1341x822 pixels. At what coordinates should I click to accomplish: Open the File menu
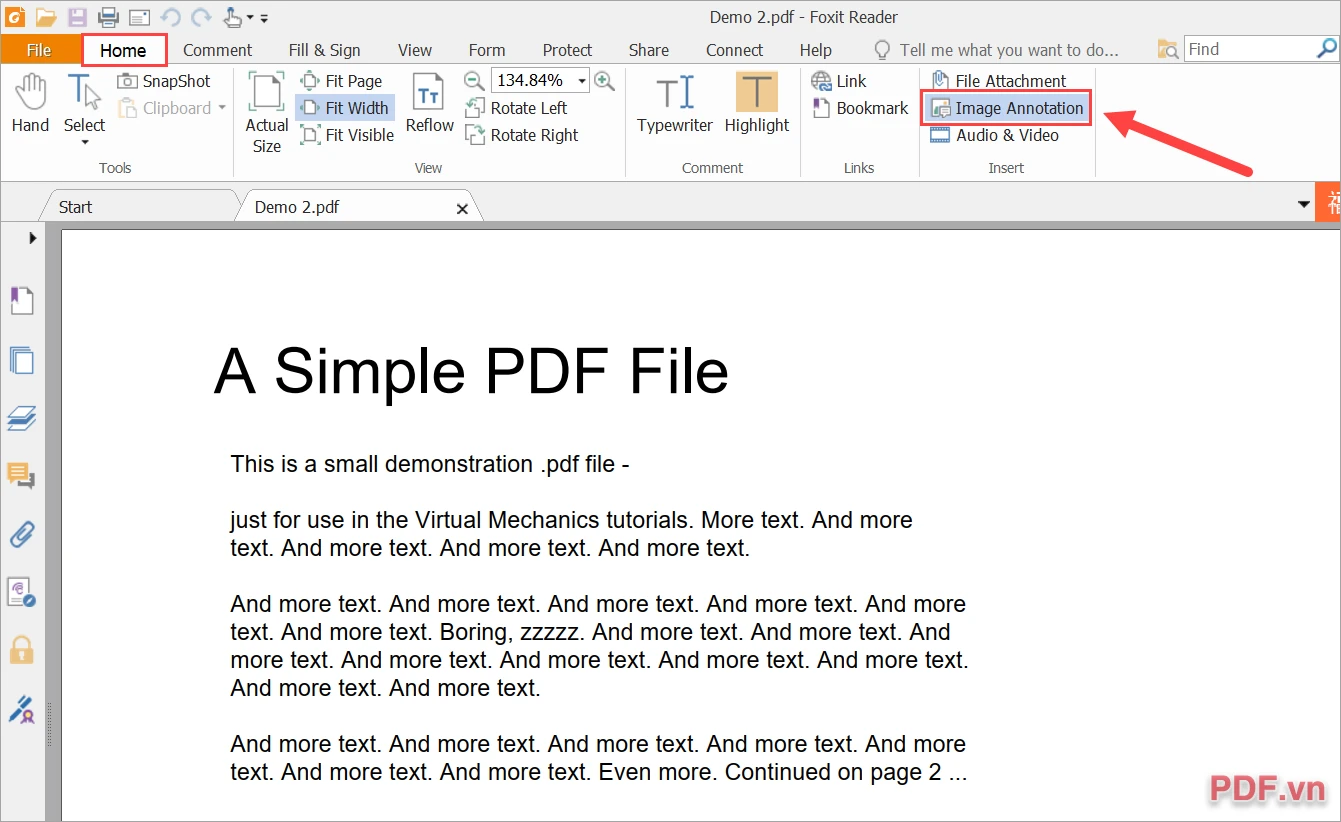[39, 50]
